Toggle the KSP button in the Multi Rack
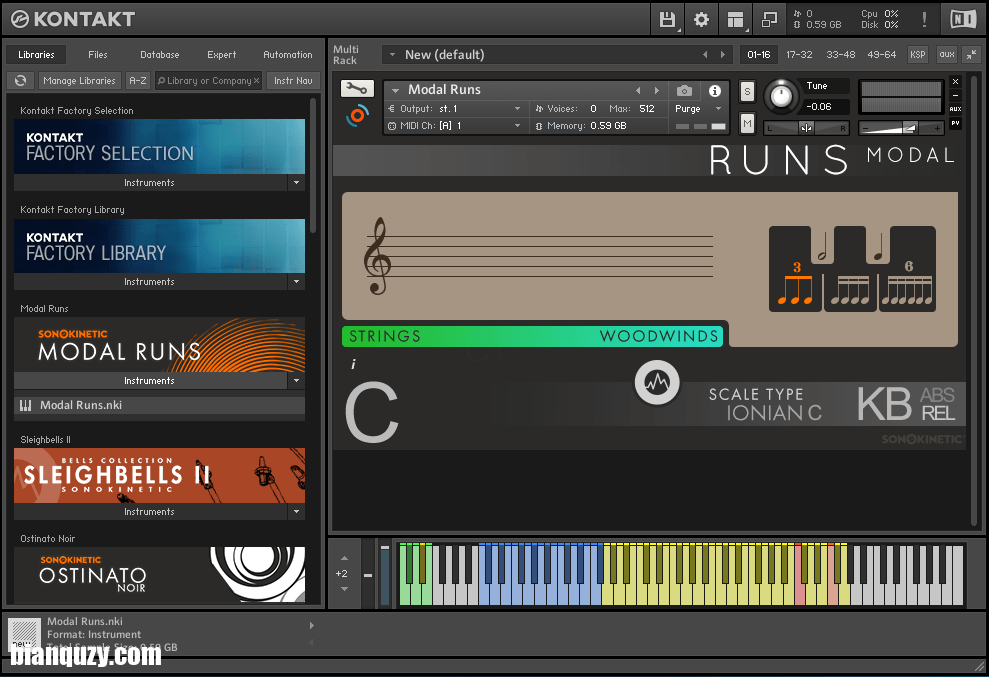Screen dimensions: 989x677 [x=918, y=55]
